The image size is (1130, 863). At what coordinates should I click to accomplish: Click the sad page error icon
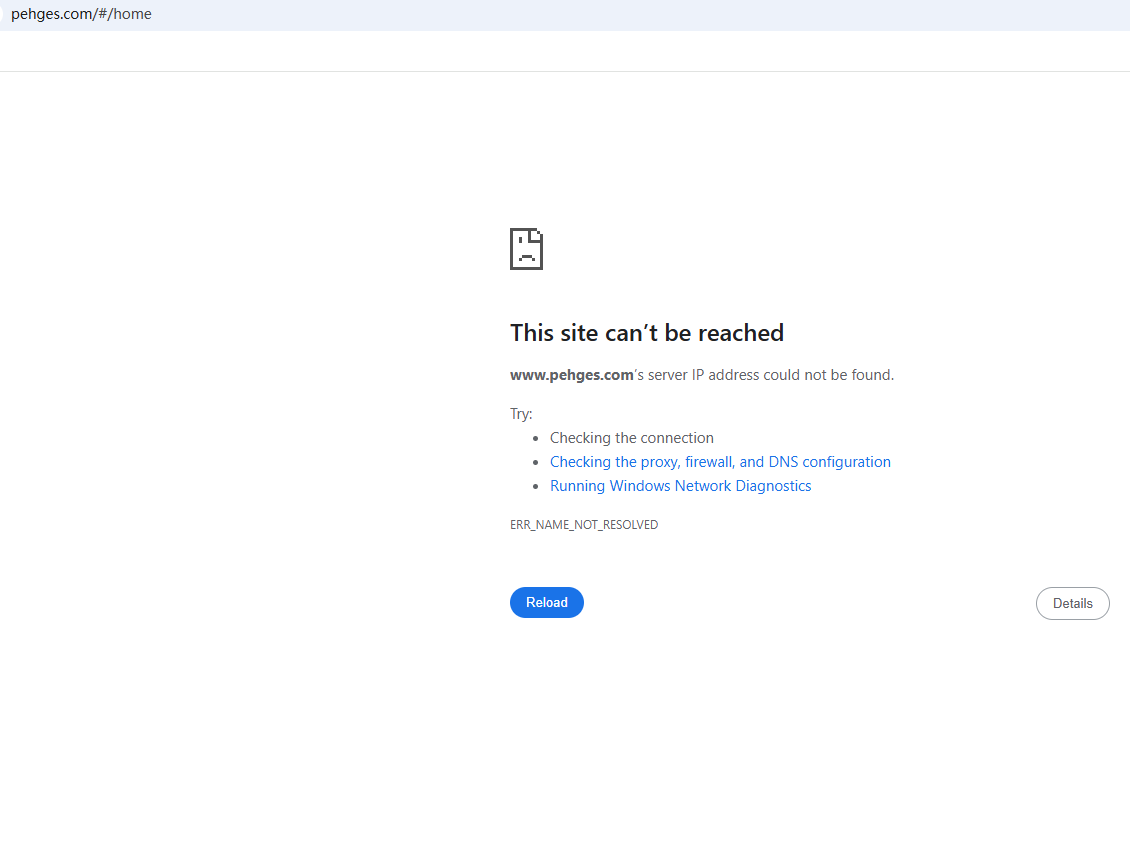click(x=526, y=249)
